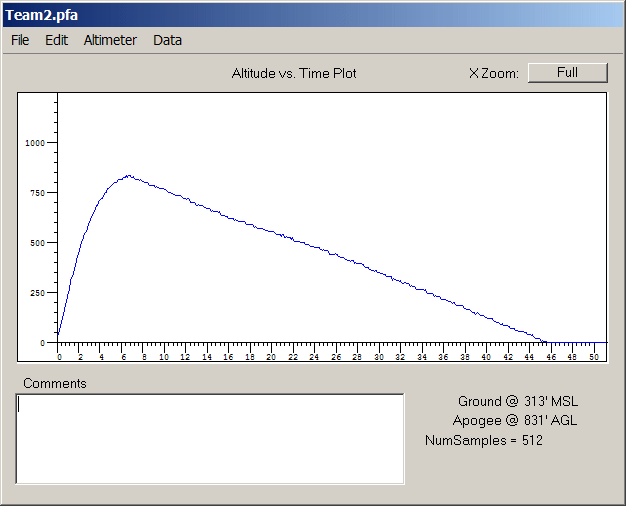Click the 50 tick on the time axis
The width and height of the screenshot is (626, 506).
point(593,357)
